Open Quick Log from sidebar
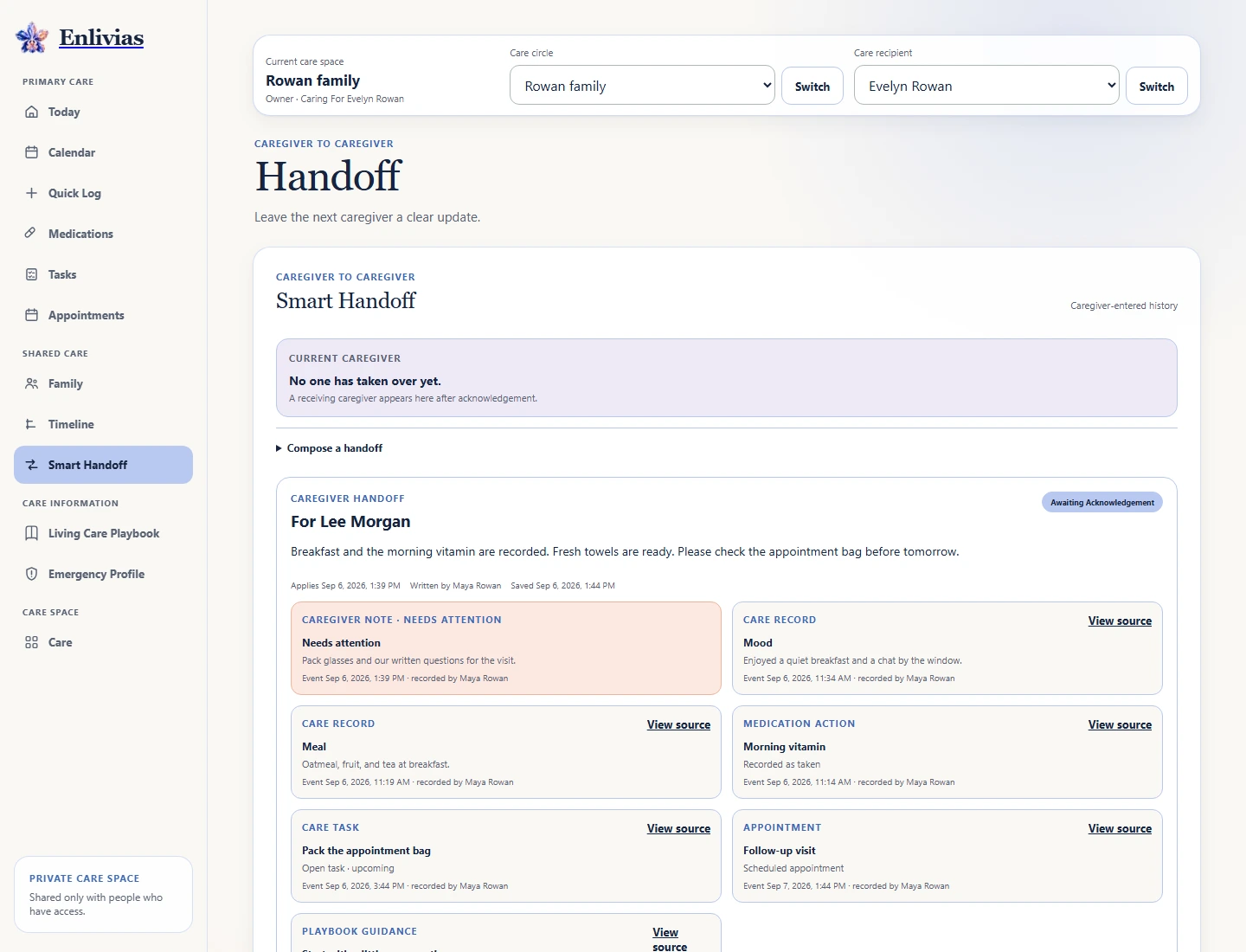 point(103,193)
